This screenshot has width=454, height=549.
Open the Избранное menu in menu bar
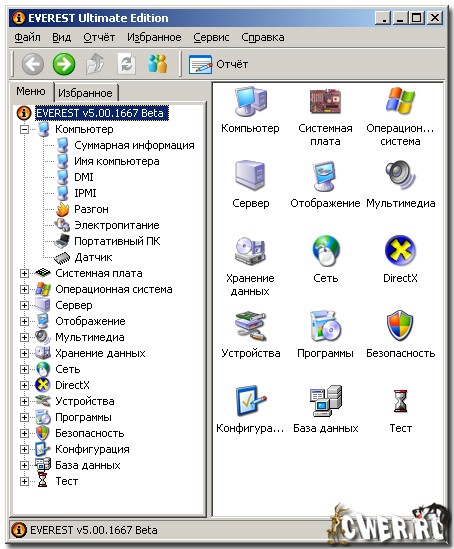click(154, 37)
